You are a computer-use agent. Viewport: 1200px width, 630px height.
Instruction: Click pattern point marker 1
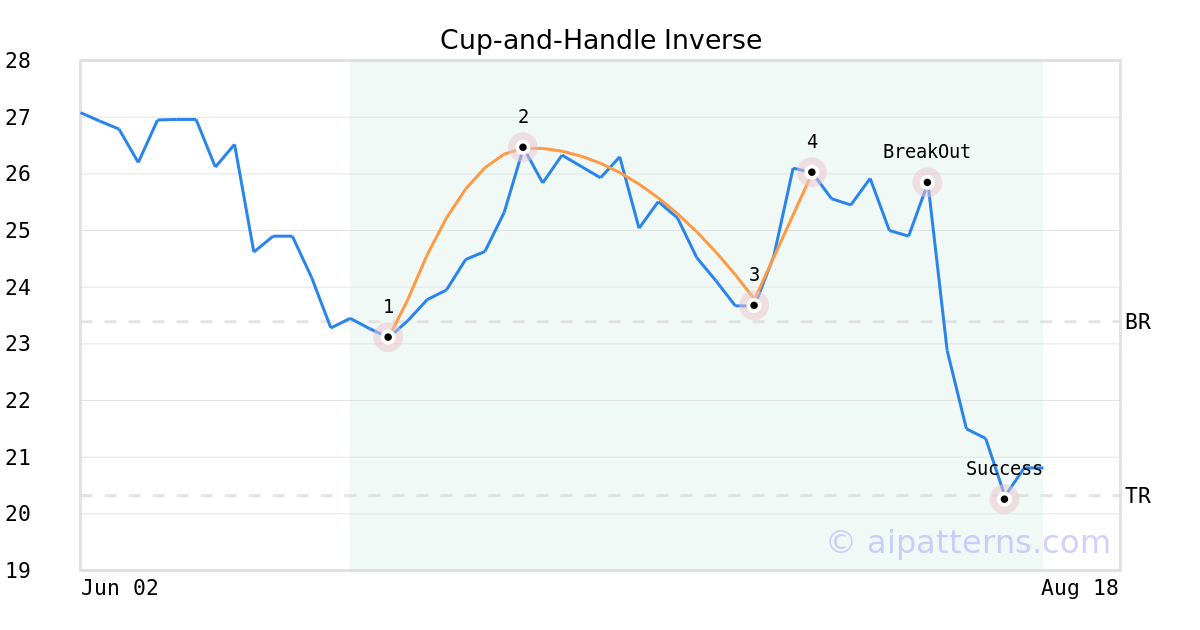388,337
